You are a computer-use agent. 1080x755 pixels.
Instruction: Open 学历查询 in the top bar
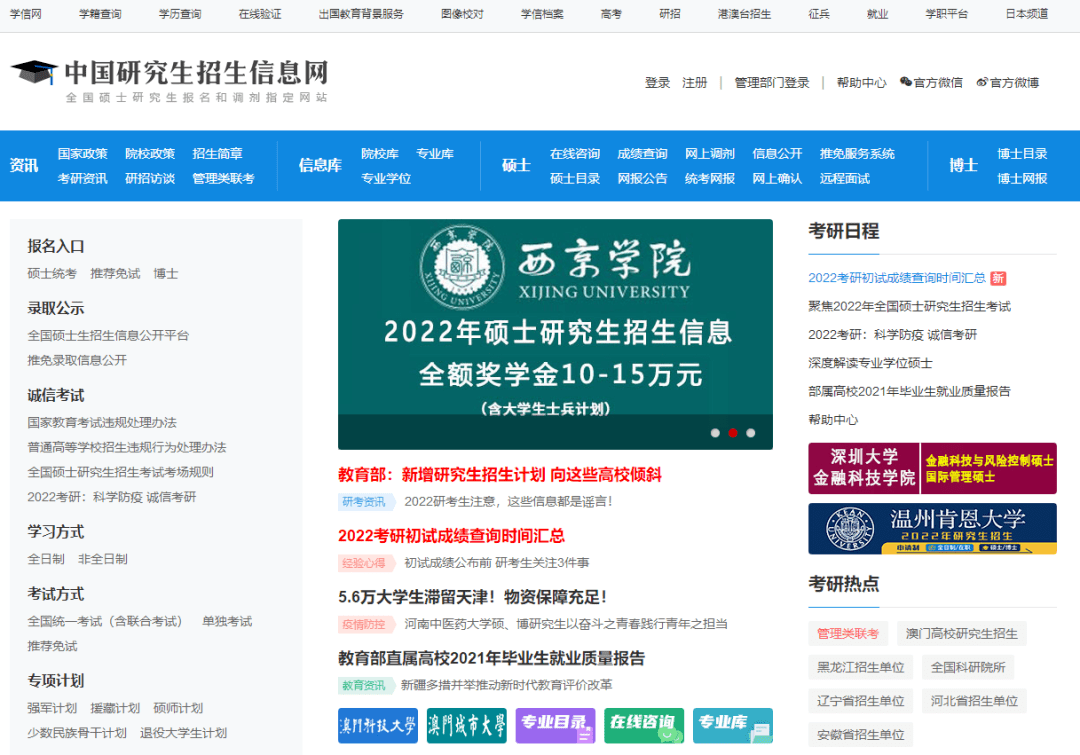coord(180,14)
